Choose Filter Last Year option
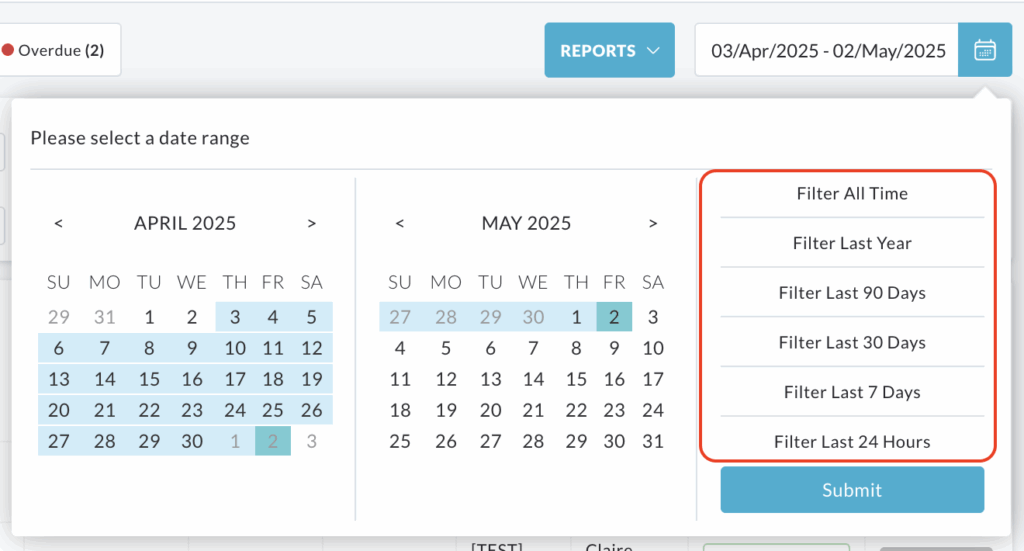The height and width of the screenshot is (551, 1024). (x=852, y=243)
